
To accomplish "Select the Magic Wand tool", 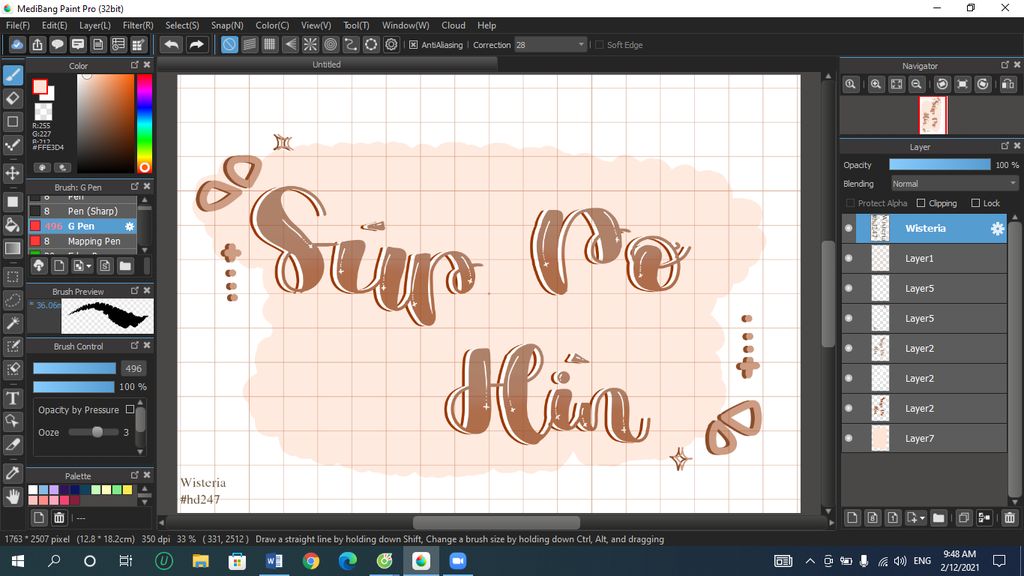I will tap(12, 323).
